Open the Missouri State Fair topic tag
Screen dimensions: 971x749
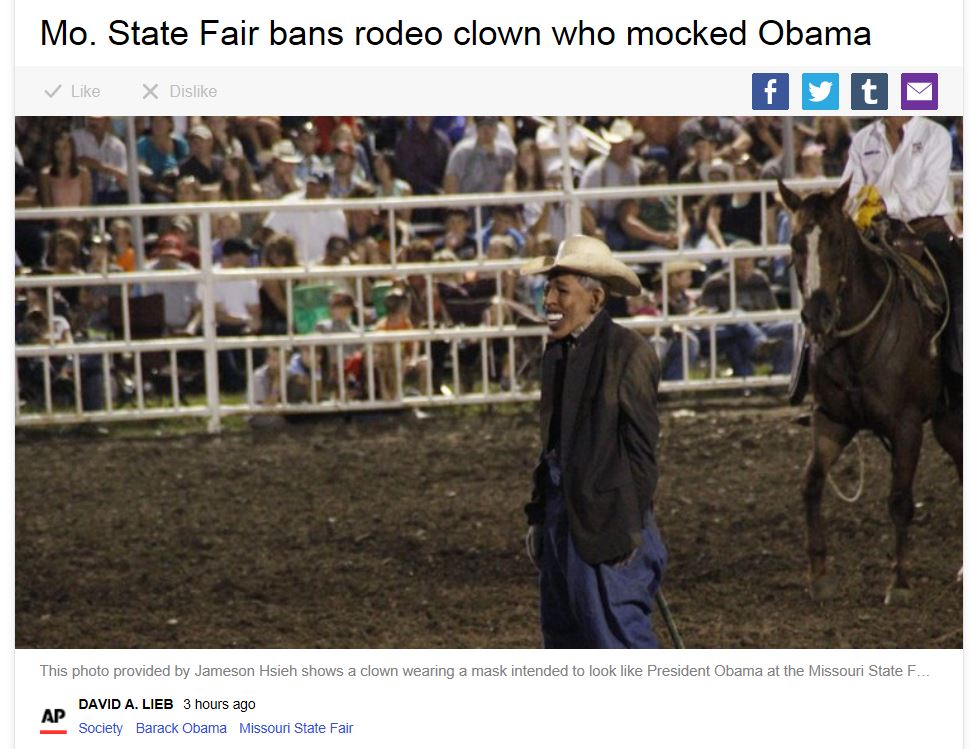(x=296, y=728)
